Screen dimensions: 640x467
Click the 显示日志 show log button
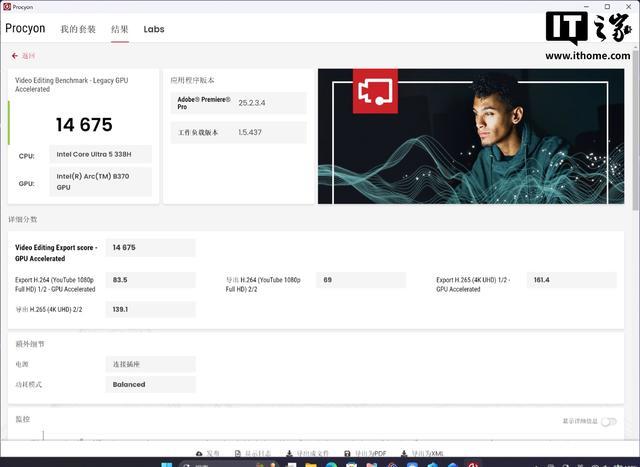253,454
